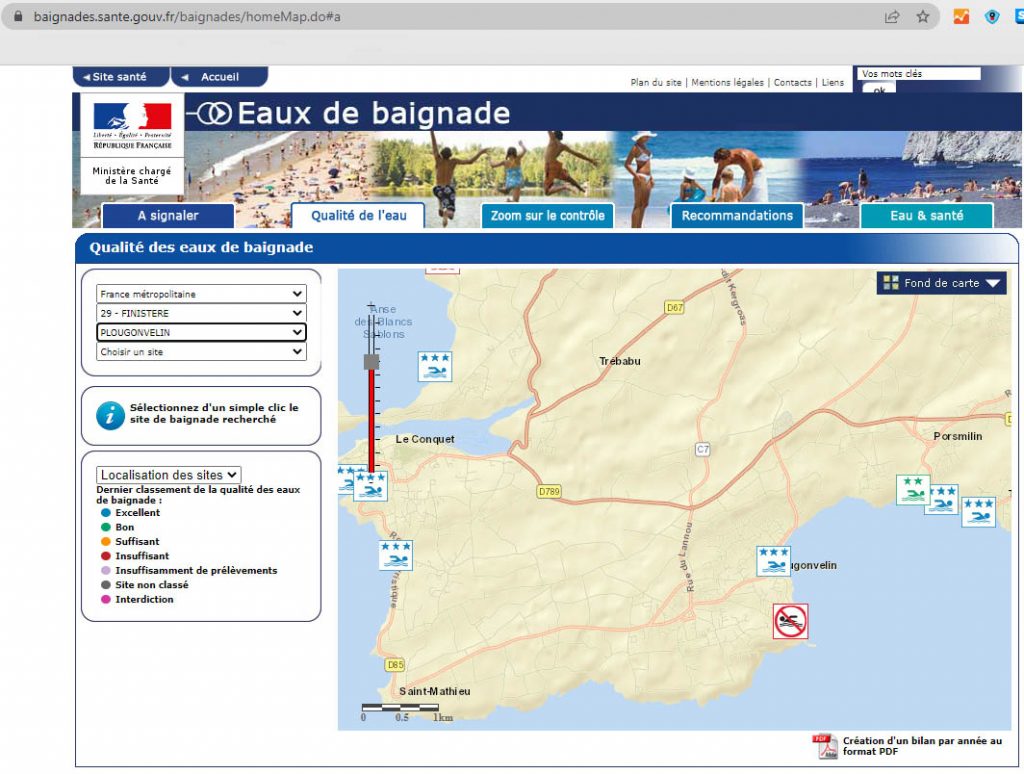The height and width of the screenshot is (774, 1024).
Task: Click the grid icon on Fond de carte
Action: 891,282
